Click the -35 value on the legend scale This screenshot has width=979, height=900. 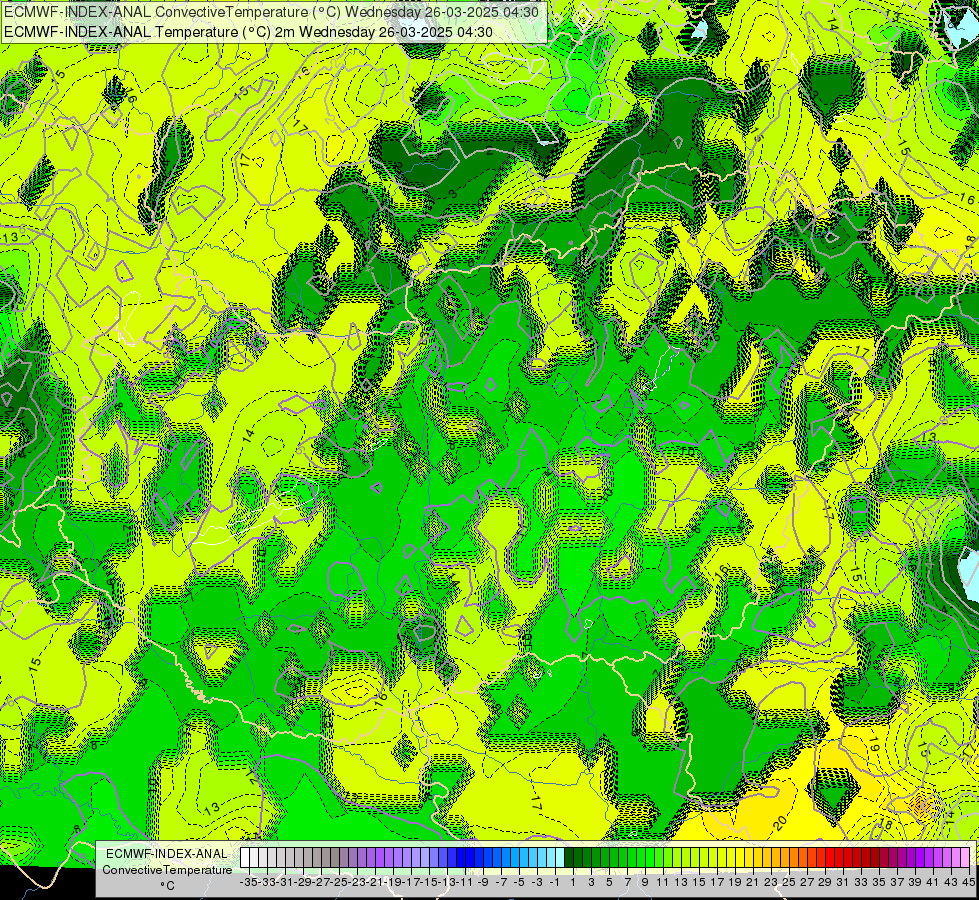click(248, 882)
